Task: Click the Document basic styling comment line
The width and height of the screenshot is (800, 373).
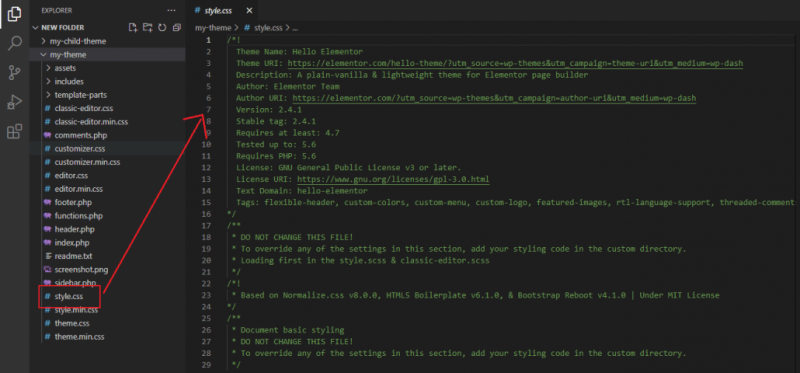Action: coord(288,330)
